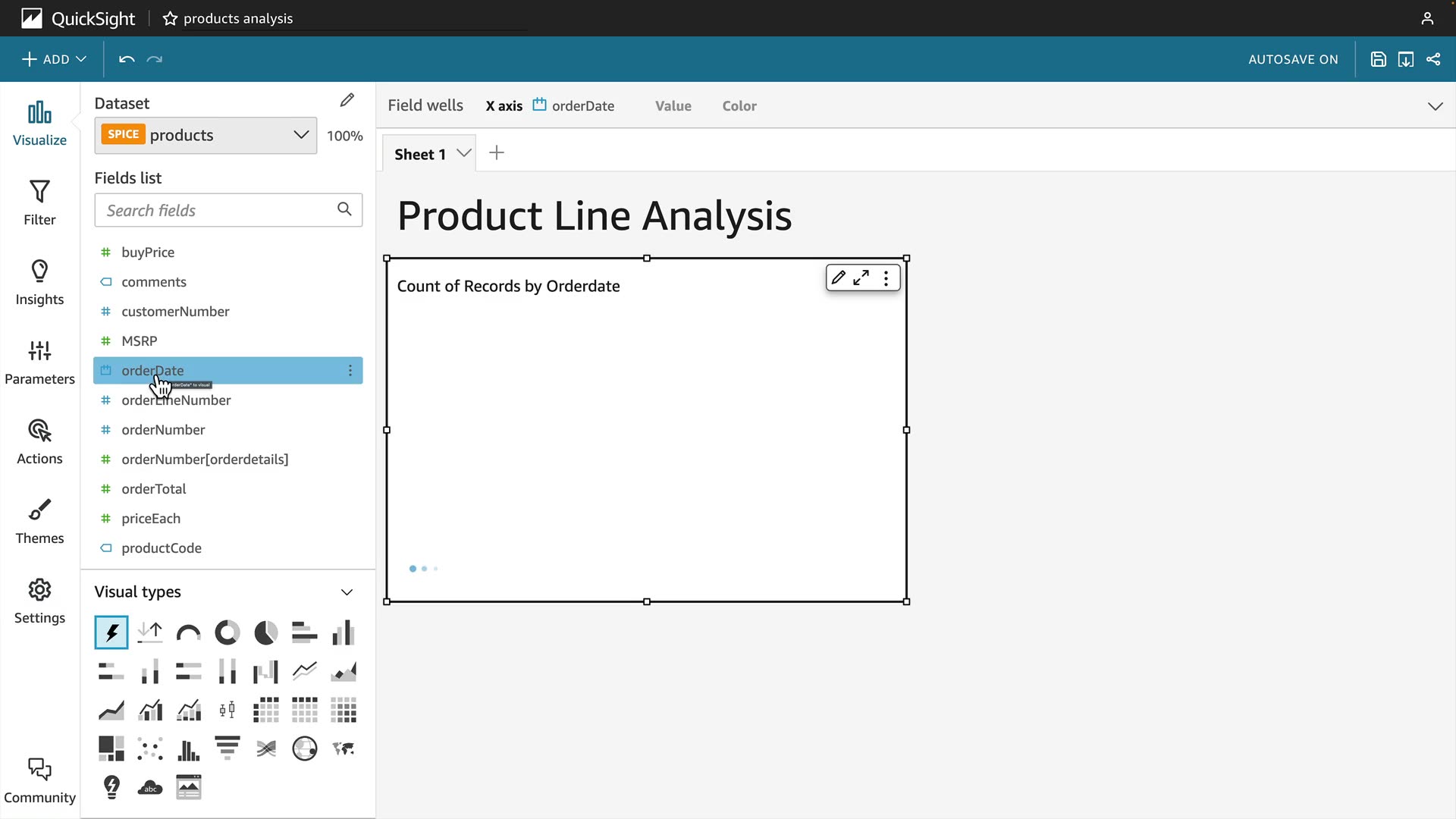
Task: Open the Sheet 1 tab
Action: [x=420, y=154]
